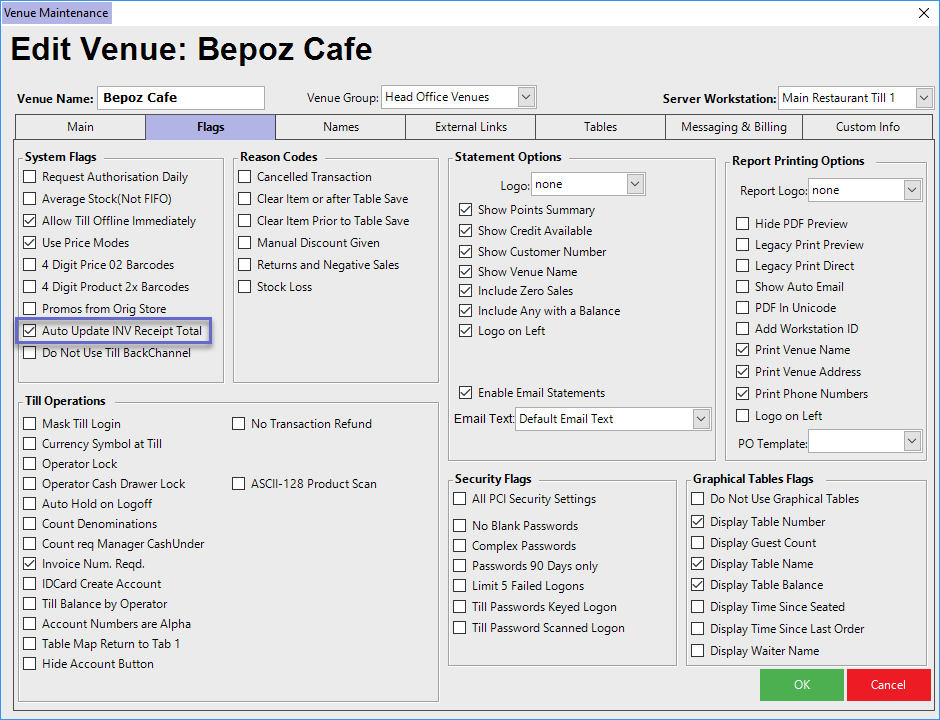The image size is (940, 720).
Task: Tick the No Transaction Refund checkbox
Action: click(x=239, y=424)
